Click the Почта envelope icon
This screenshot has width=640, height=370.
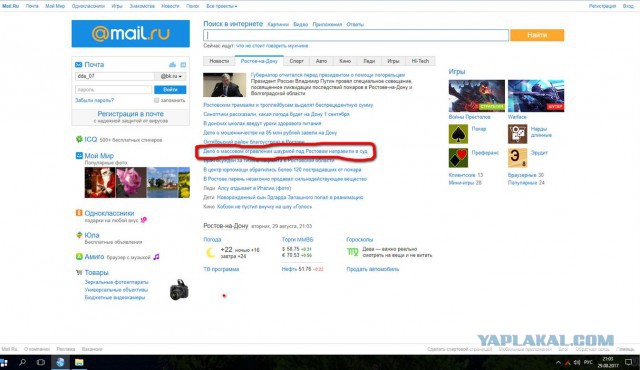click(78, 65)
